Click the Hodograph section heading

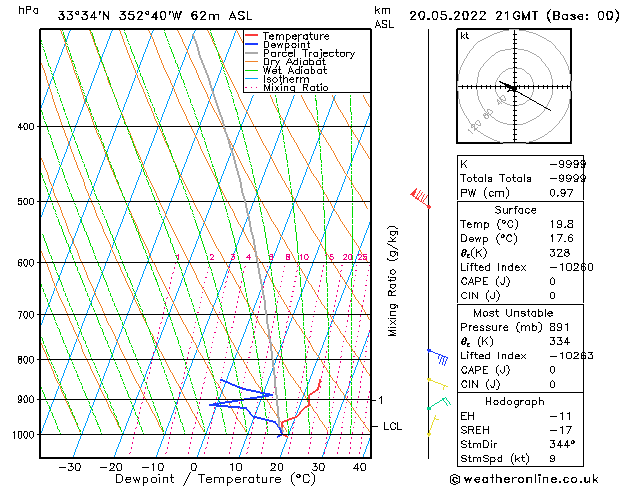[x=515, y=402]
